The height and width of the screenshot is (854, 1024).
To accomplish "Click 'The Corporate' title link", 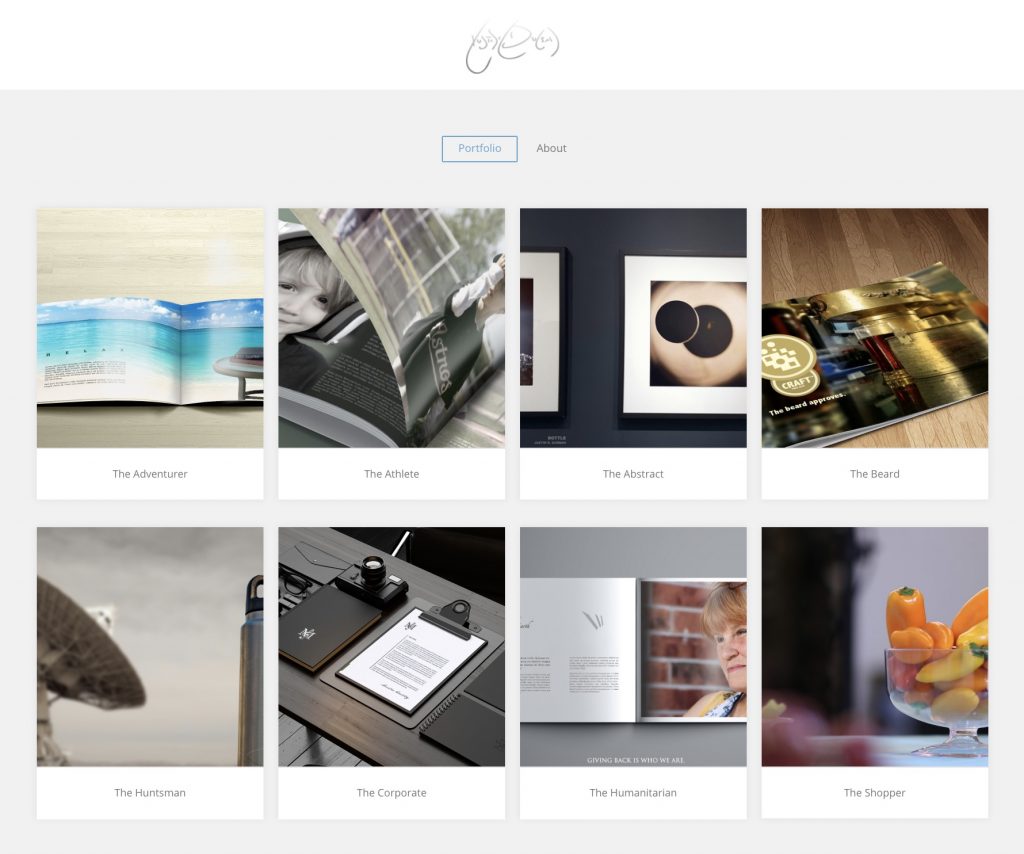I will point(391,793).
